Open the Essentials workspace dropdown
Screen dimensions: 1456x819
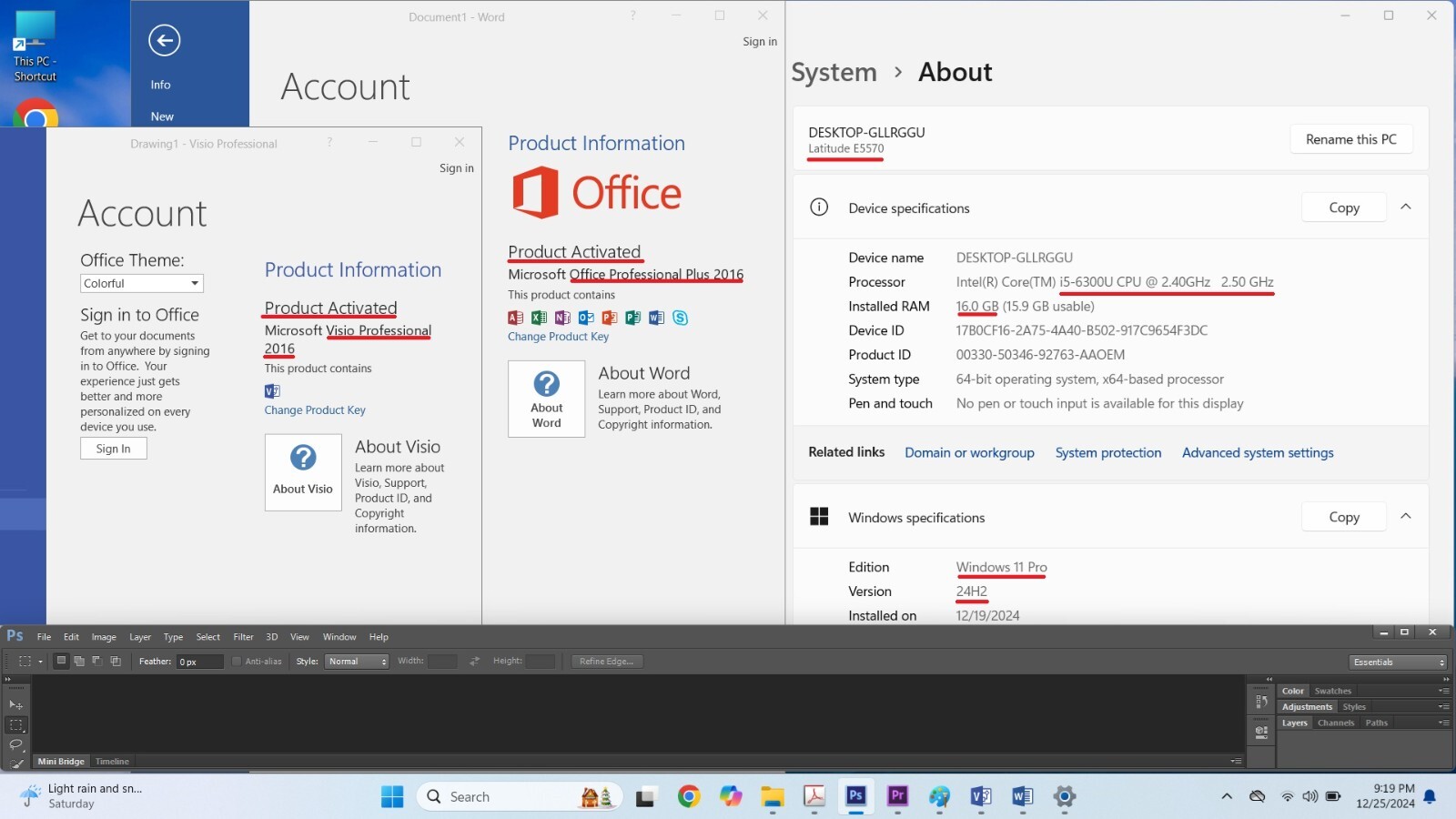point(1399,662)
